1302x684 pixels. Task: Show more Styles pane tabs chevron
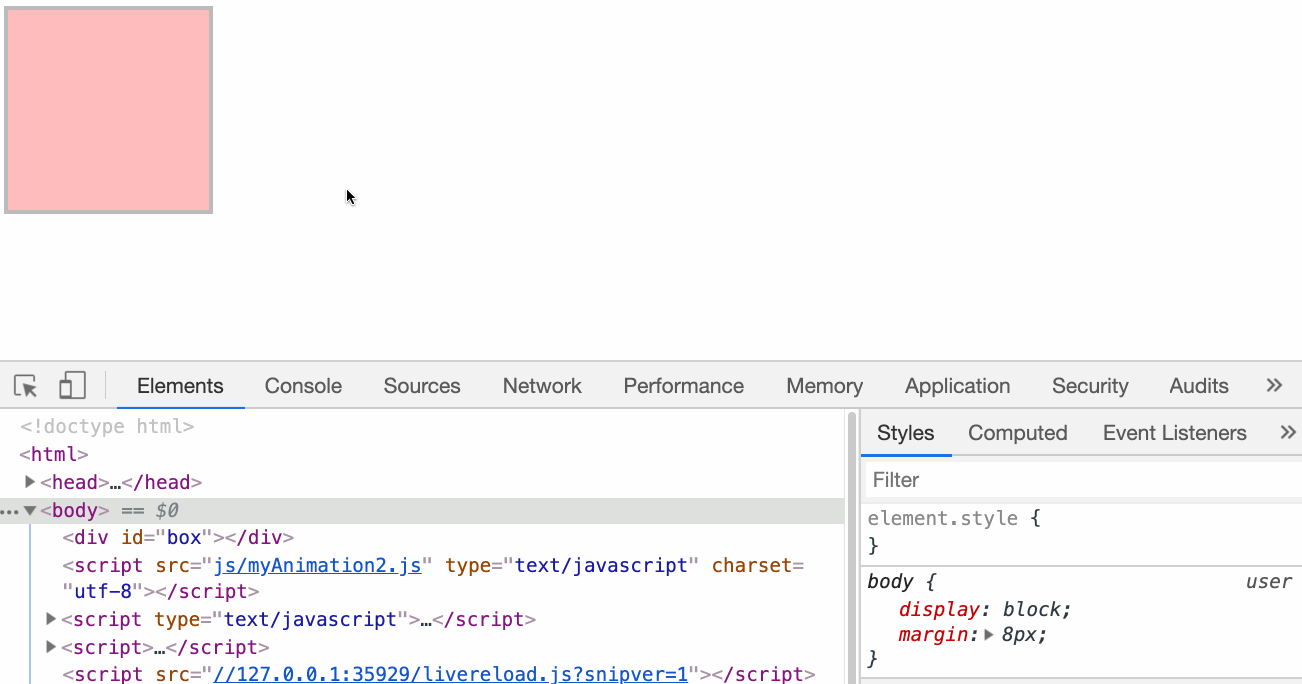tap(1288, 433)
